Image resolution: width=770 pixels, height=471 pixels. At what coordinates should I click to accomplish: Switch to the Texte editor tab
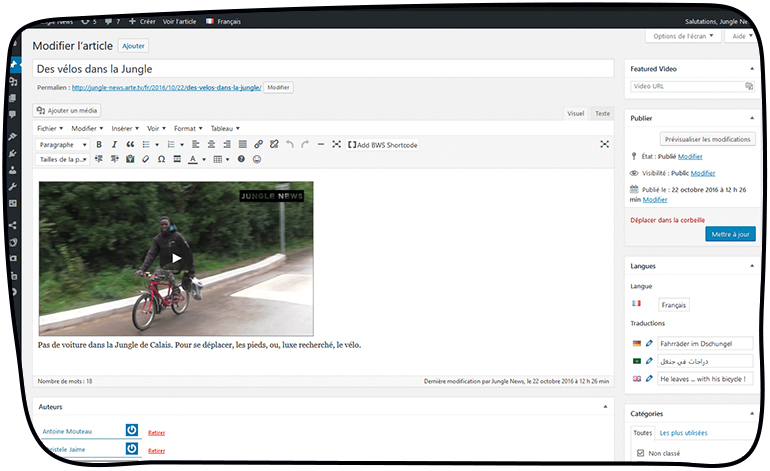(x=602, y=114)
